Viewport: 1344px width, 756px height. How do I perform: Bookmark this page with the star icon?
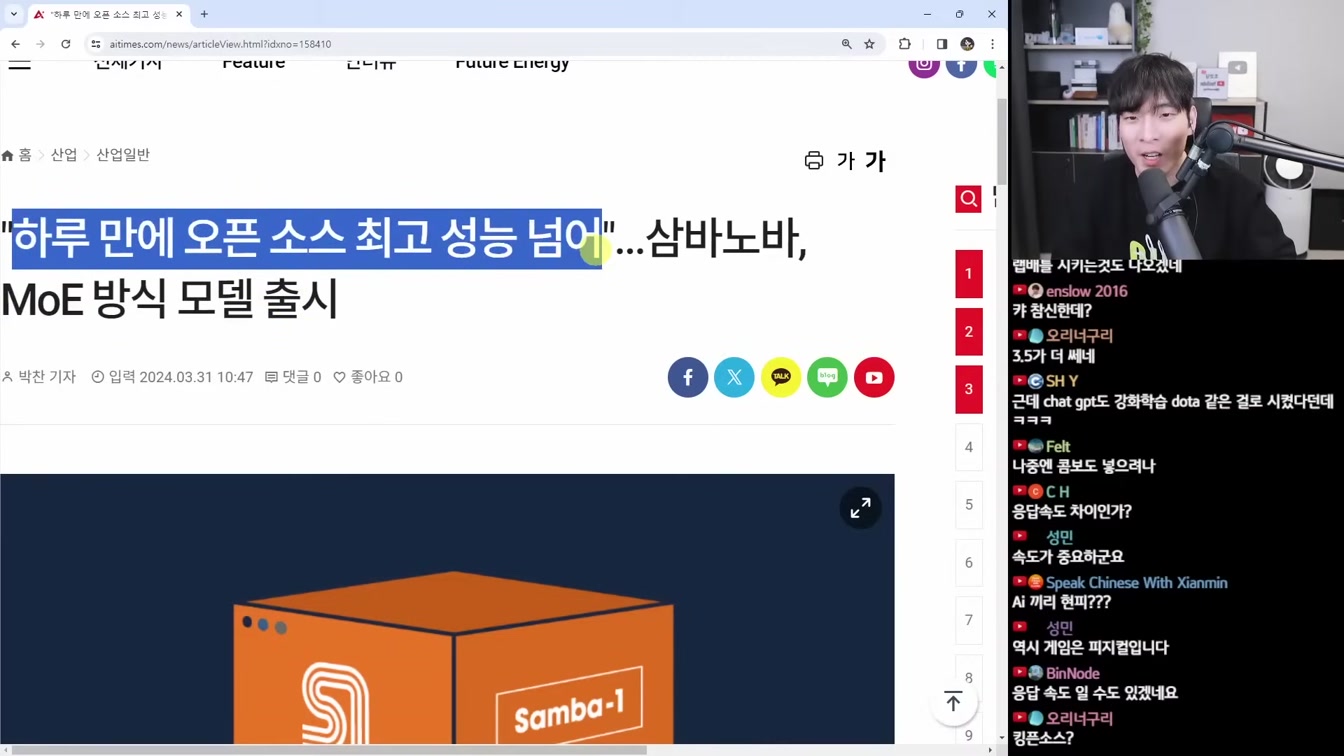870,44
